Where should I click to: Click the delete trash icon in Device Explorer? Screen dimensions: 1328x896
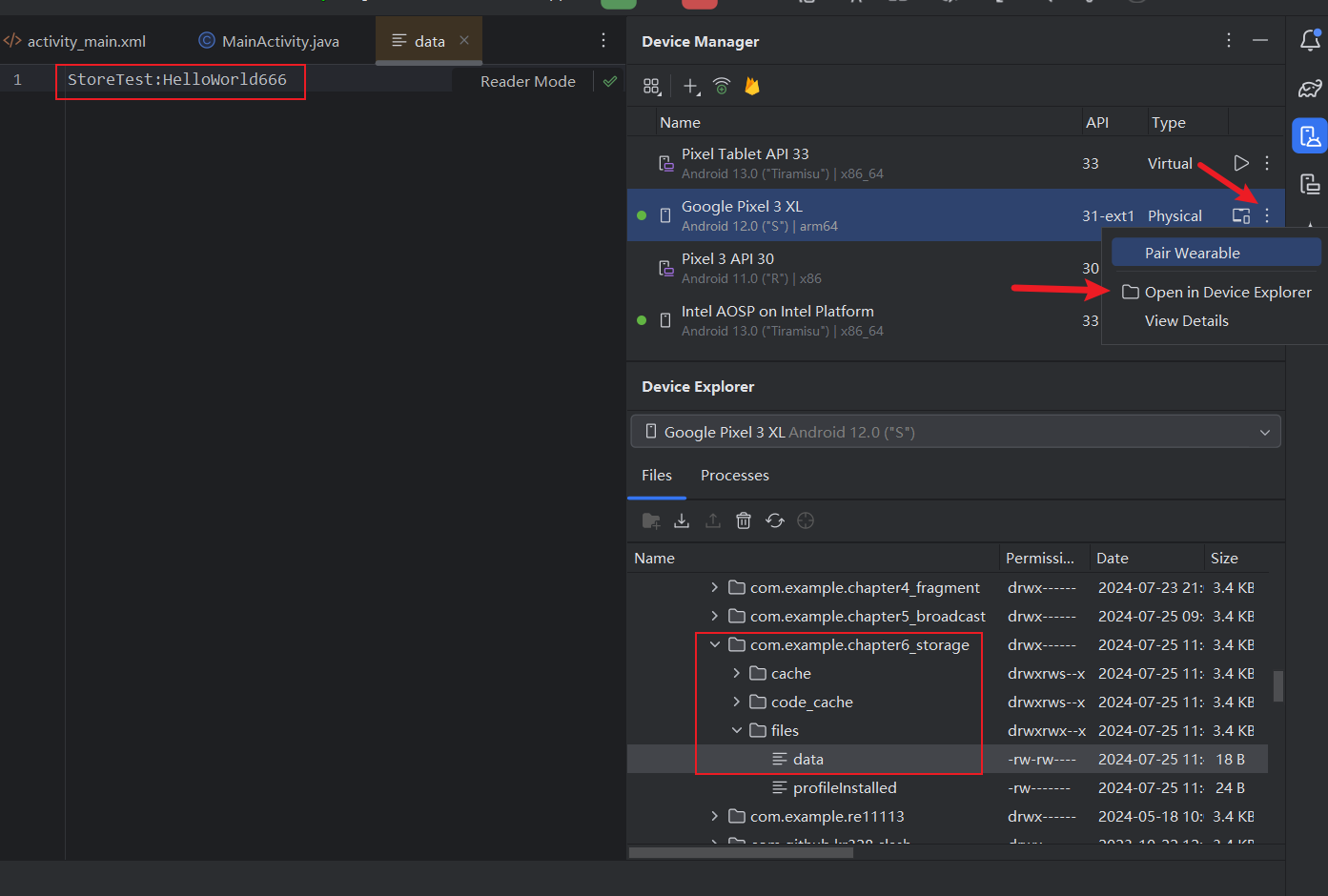coord(744,520)
